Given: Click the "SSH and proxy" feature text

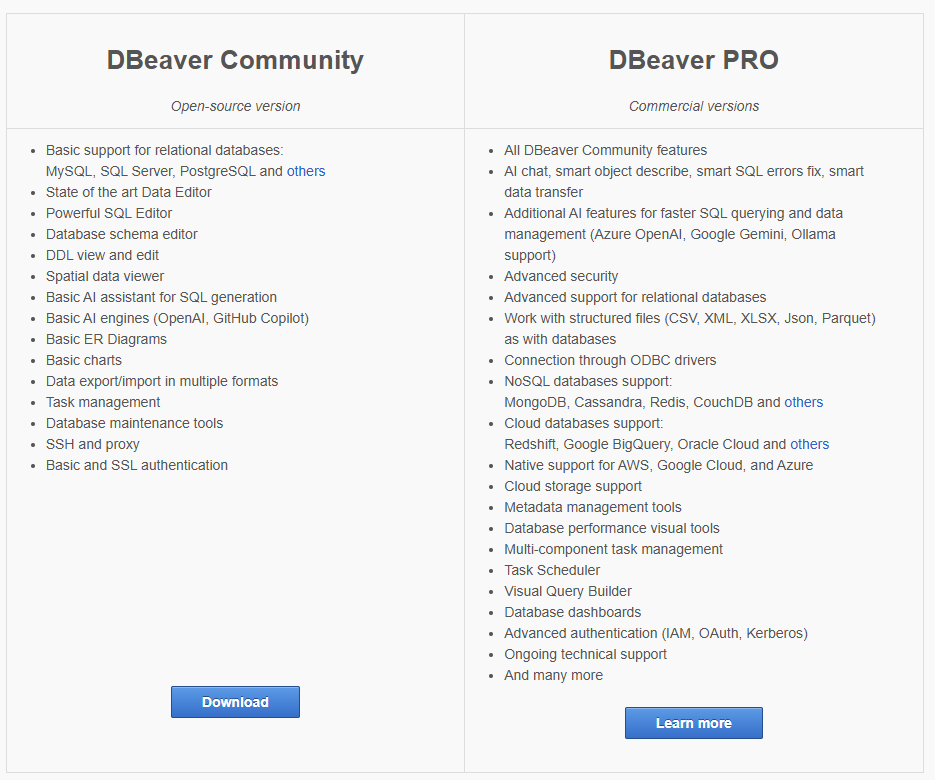Looking at the screenshot, I should pyautogui.click(x=93, y=444).
